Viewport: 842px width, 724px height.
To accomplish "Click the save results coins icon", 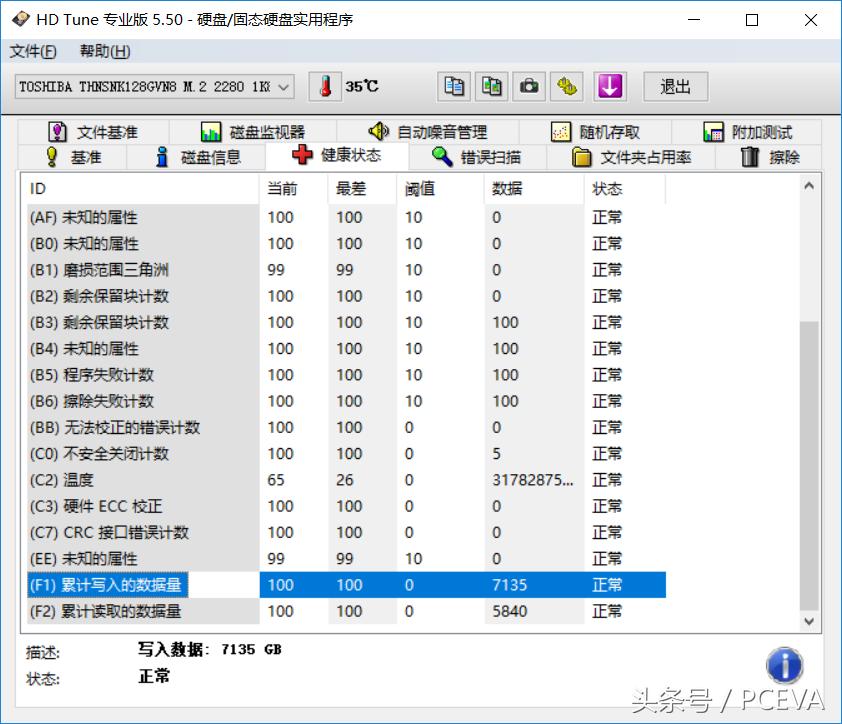I will [567, 86].
